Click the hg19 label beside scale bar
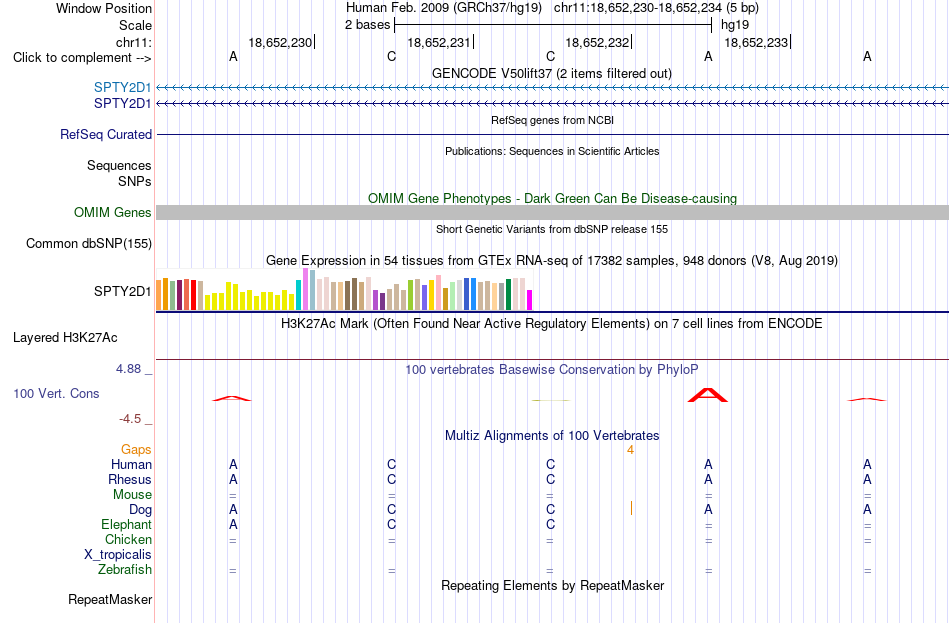950x623 pixels. tap(735, 25)
